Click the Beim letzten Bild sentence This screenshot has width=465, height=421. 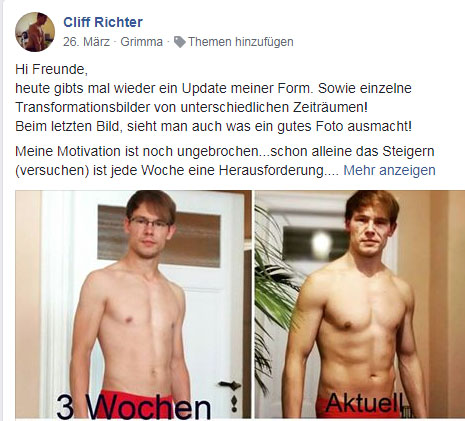pyautogui.click(x=213, y=126)
